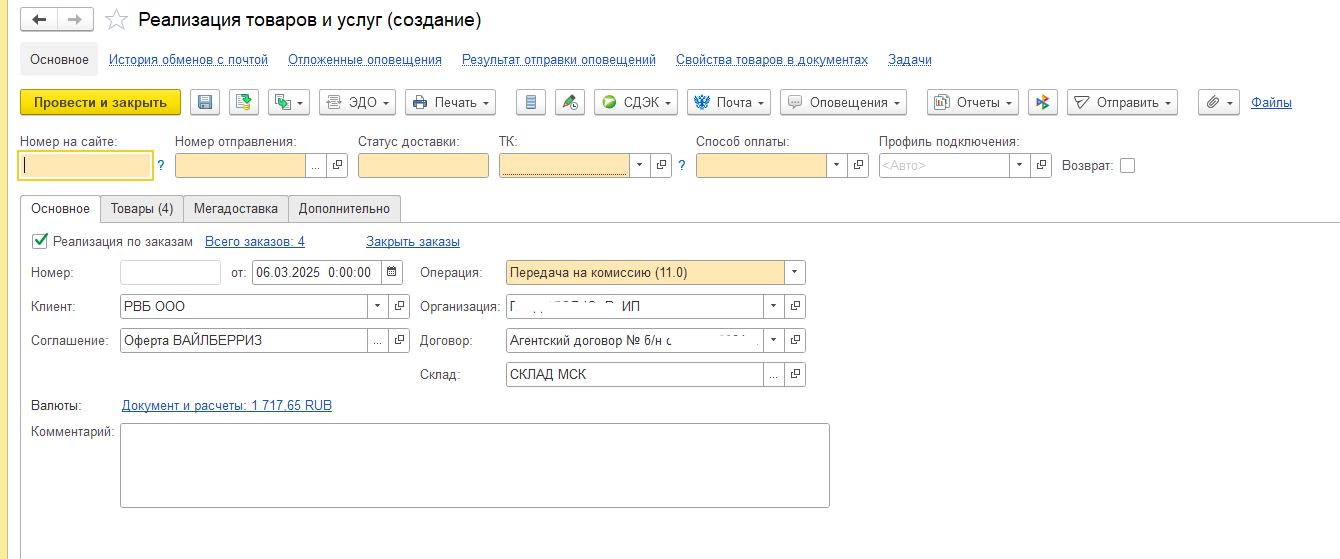Open the paperclip attachments dropdown
This screenshot has height=559, width=1340.
pos(1219,102)
